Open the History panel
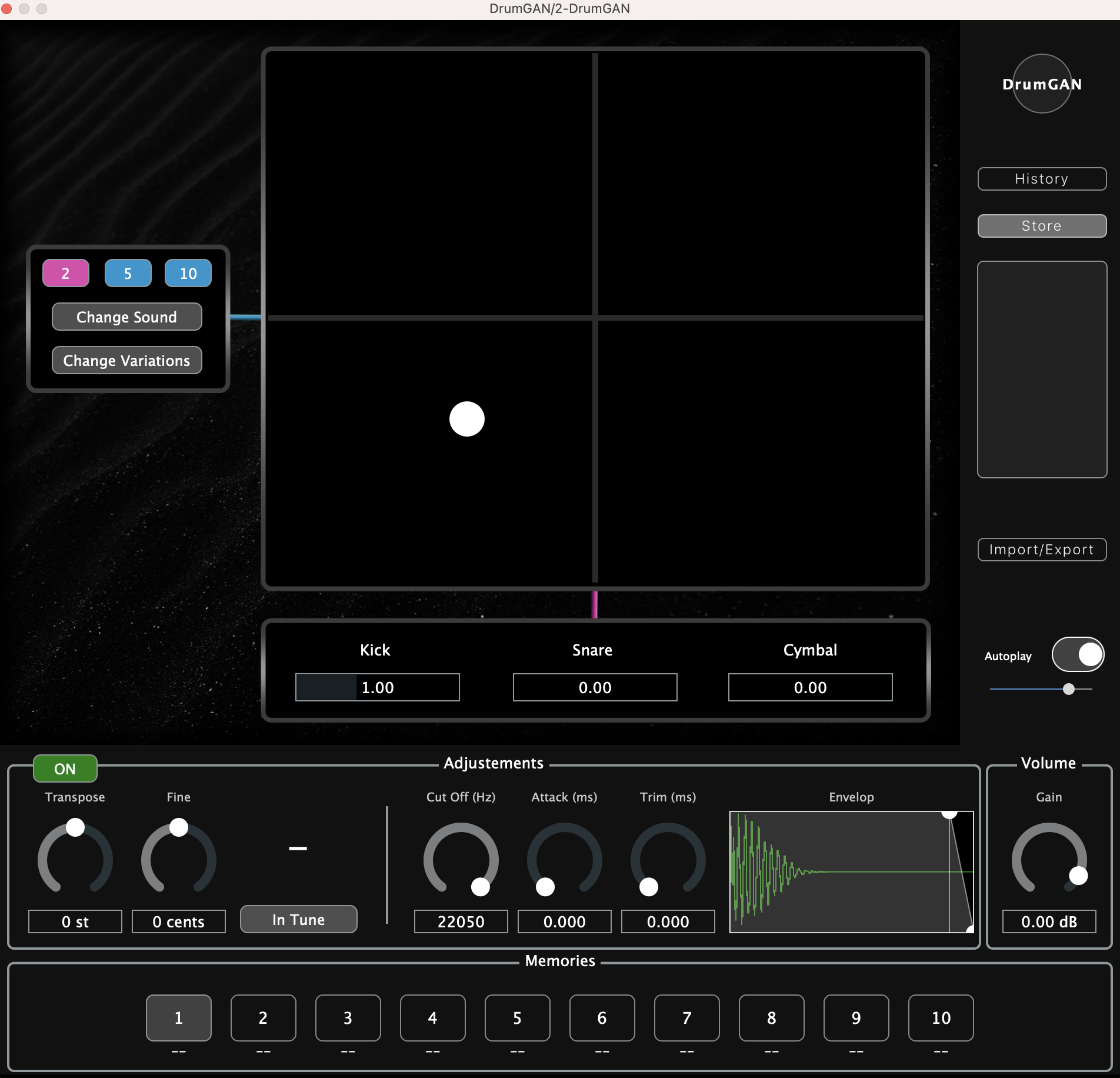The width and height of the screenshot is (1120, 1078). (x=1041, y=179)
